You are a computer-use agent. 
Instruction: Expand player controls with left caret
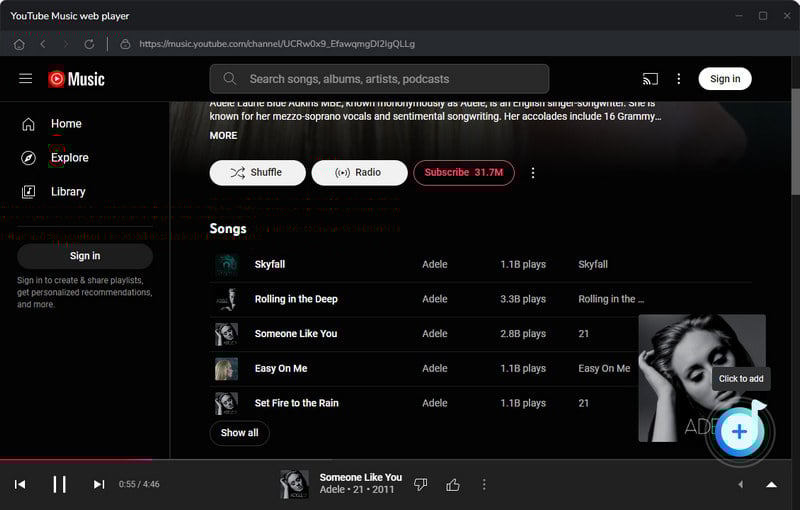[741, 484]
